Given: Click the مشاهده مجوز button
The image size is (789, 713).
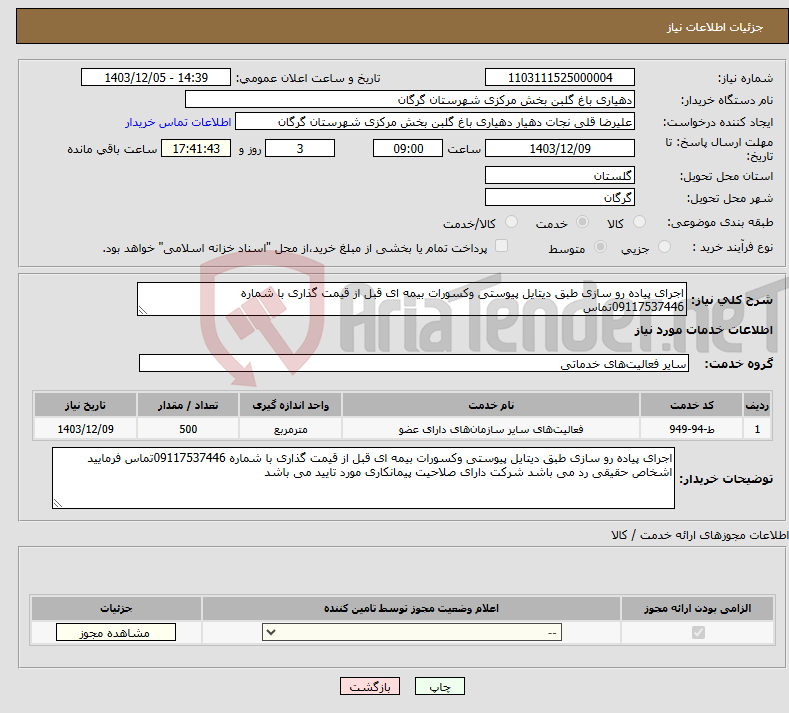Looking at the screenshot, I should click(116, 632).
